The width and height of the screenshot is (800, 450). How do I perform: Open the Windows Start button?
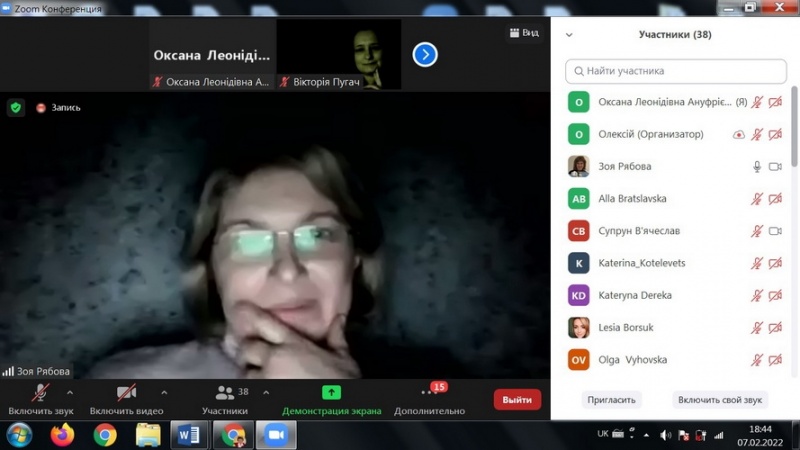point(19,435)
